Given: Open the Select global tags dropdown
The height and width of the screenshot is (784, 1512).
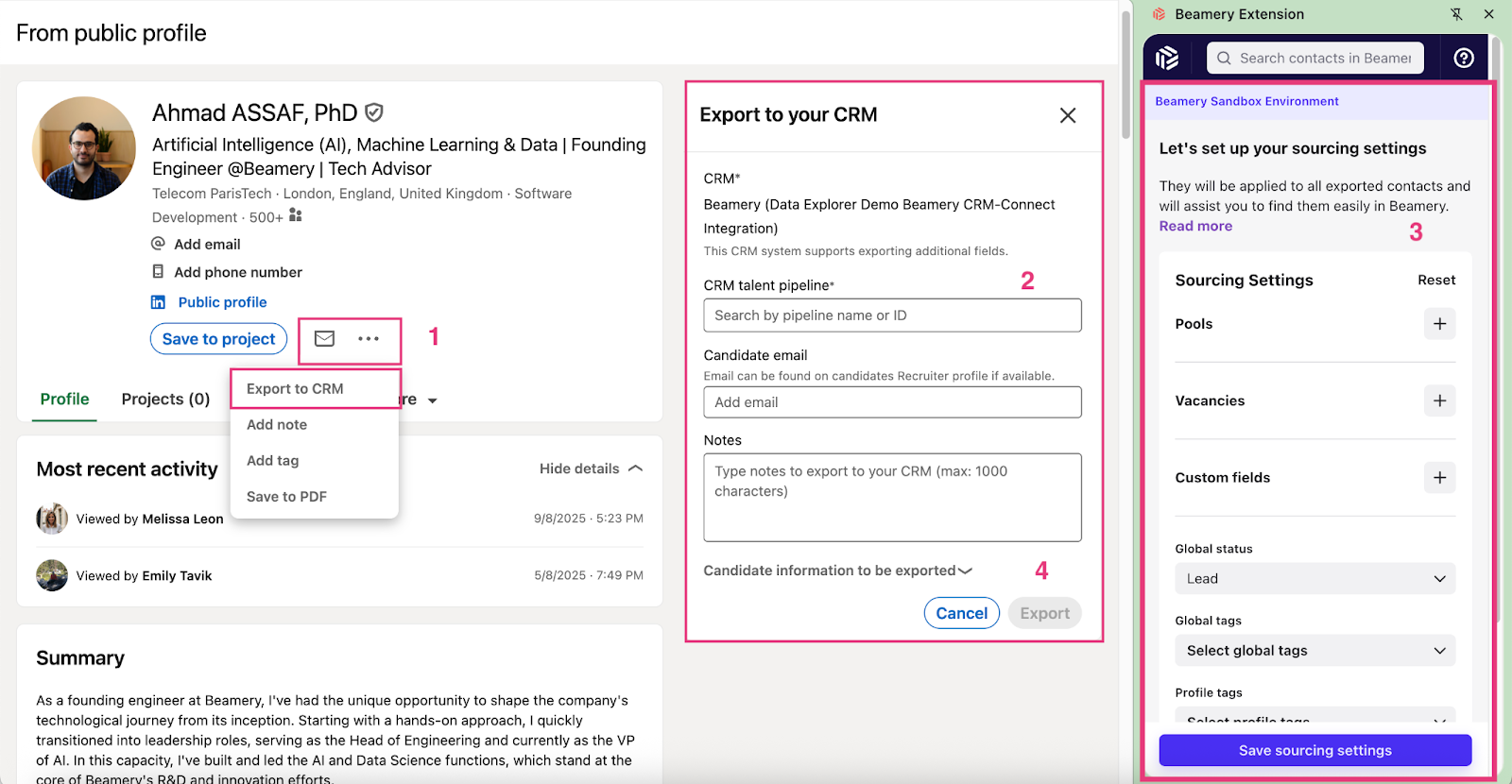Looking at the screenshot, I should coord(1314,651).
